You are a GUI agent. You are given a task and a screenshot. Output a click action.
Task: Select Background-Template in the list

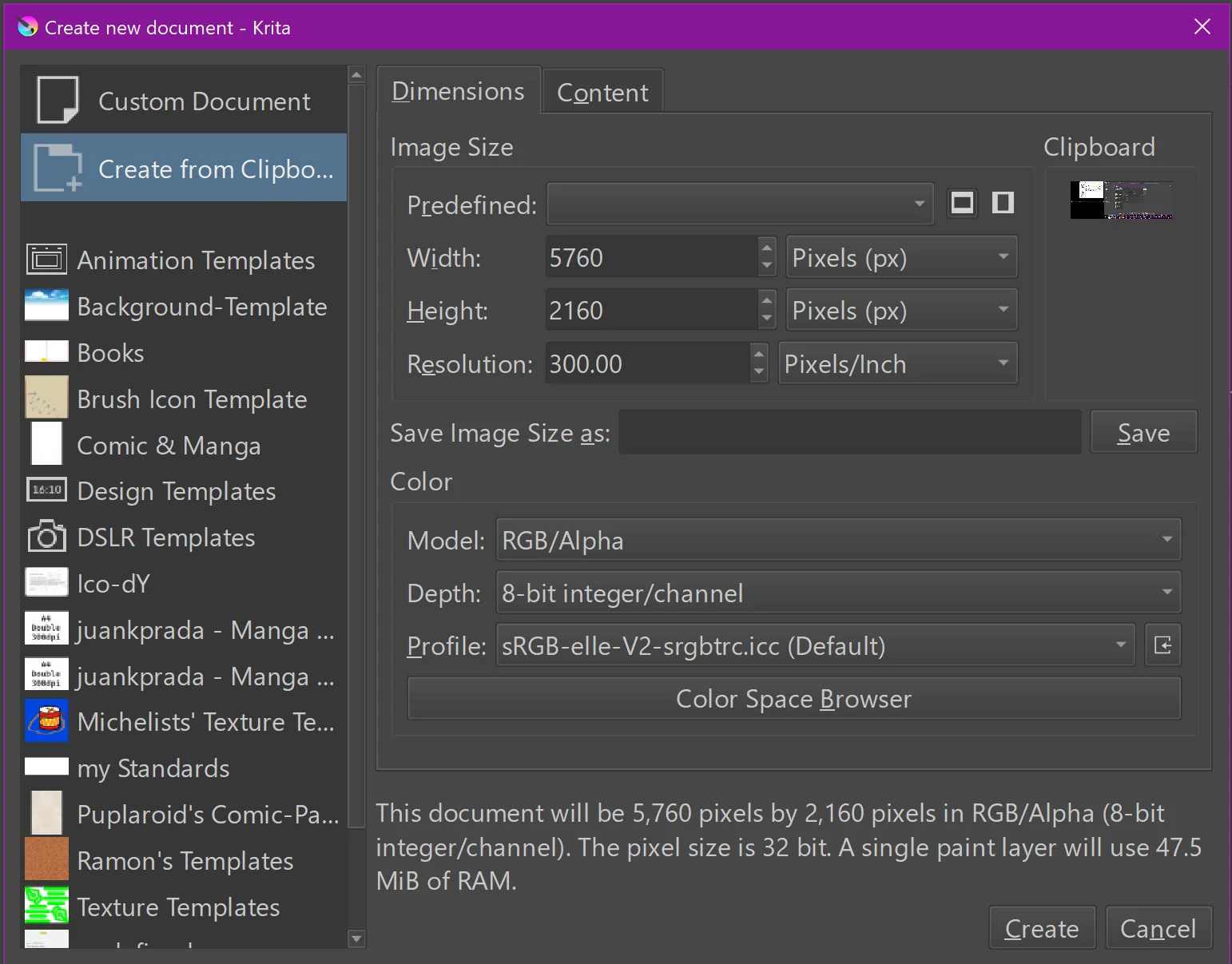click(x=184, y=306)
